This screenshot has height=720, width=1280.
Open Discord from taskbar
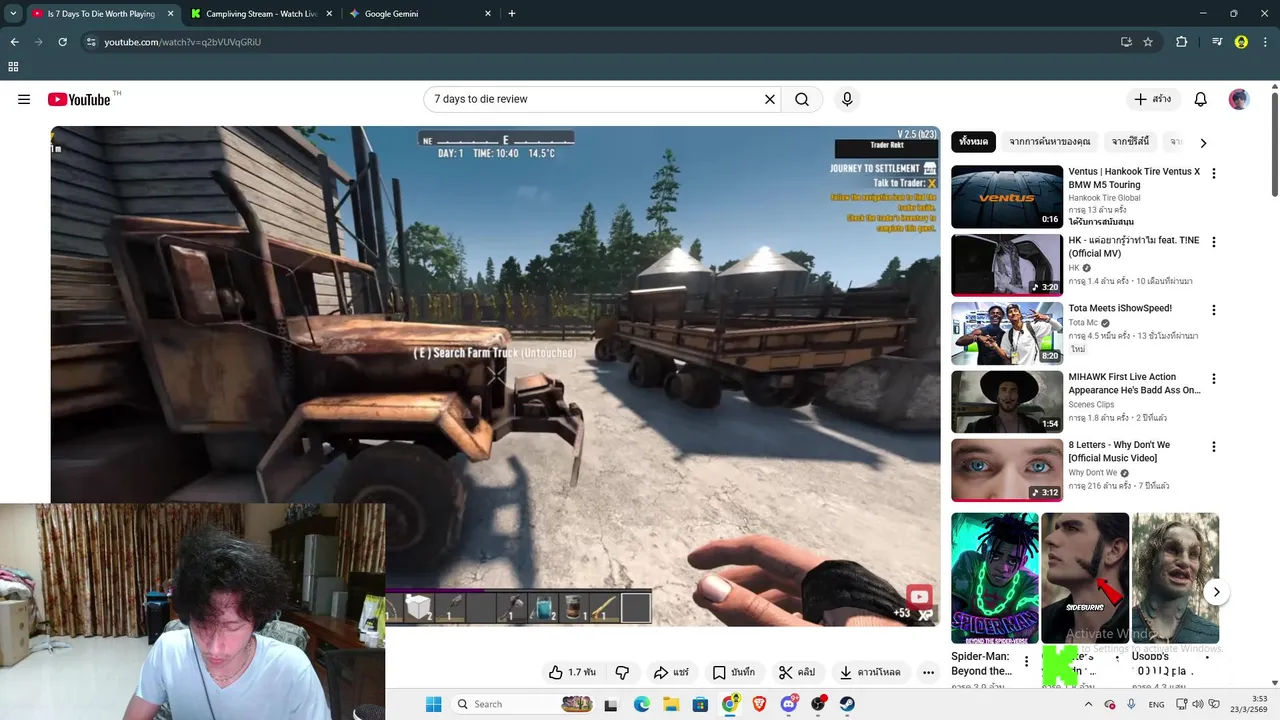tap(789, 704)
